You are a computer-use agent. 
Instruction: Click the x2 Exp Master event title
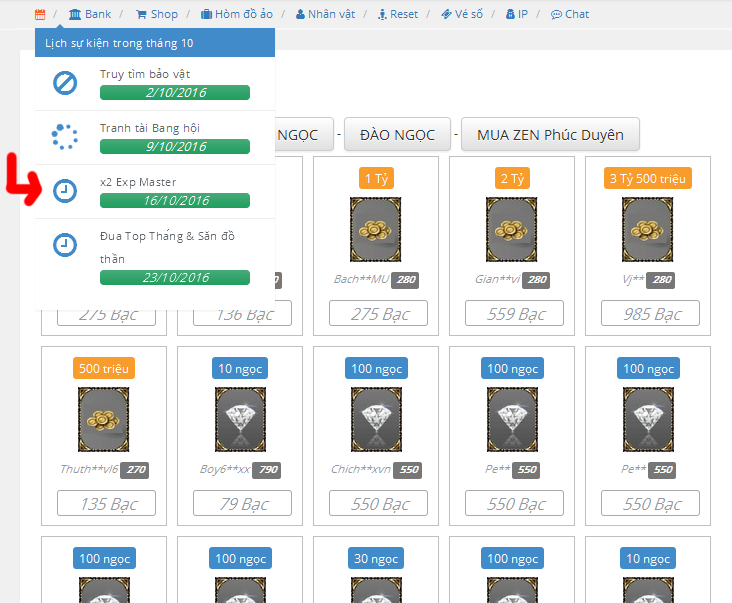138,182
